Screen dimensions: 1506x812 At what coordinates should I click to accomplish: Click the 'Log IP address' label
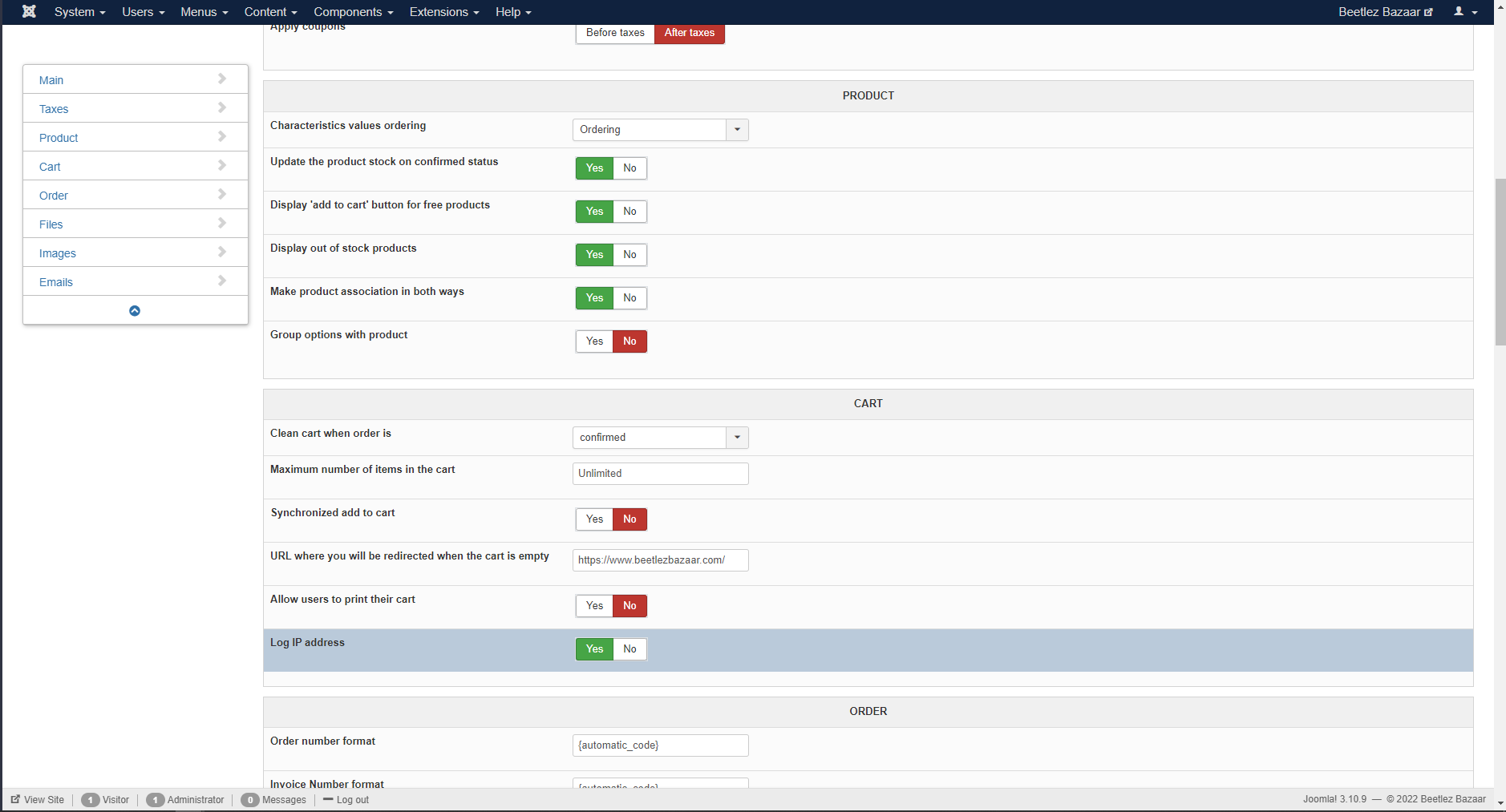pos(307,643)
